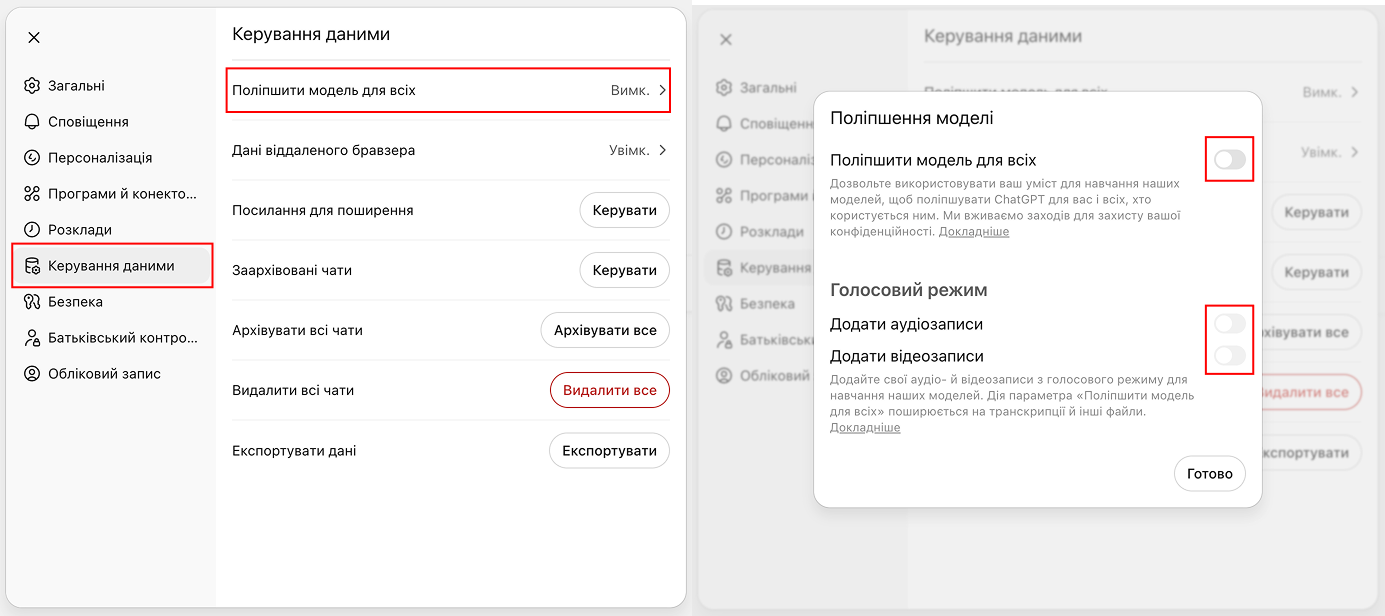Open Докладніше link under Голосовий режим

pyautogui.click(x=864, y=428)
